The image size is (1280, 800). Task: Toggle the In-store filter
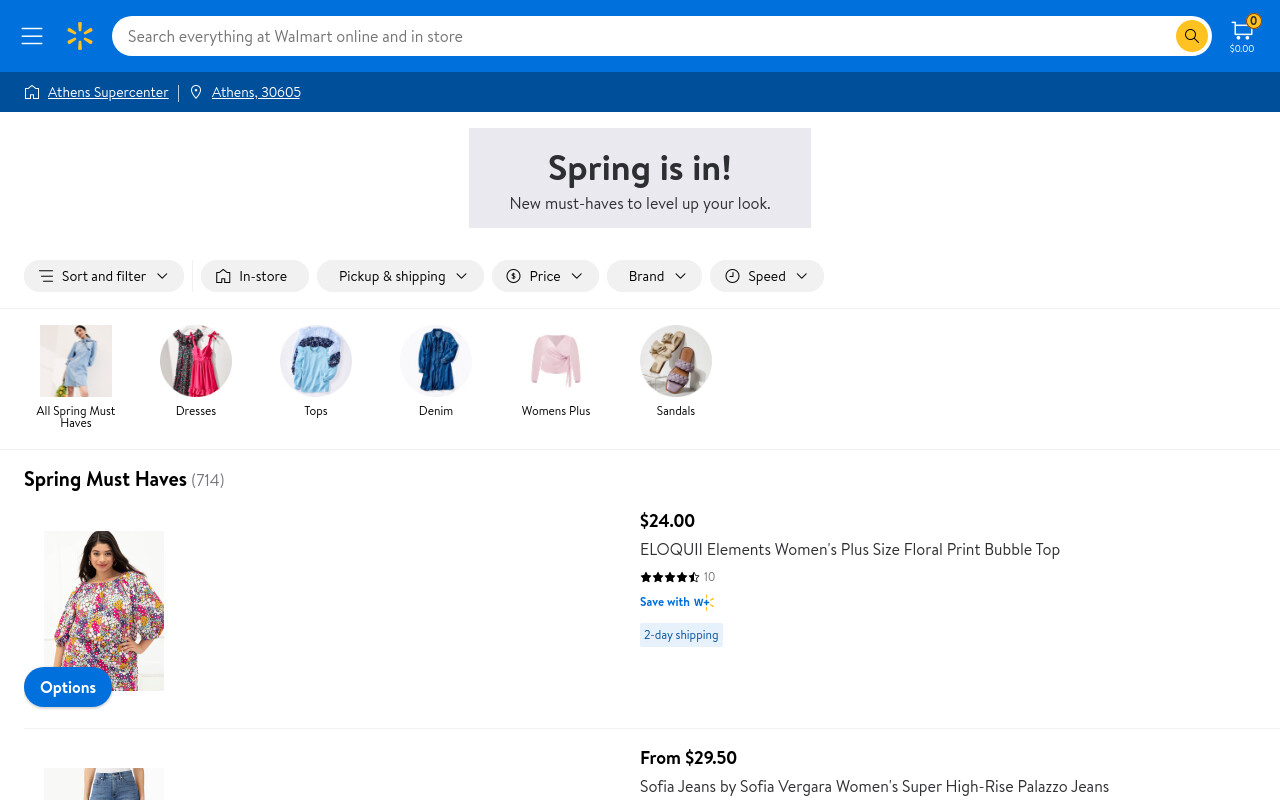[255, 276]
